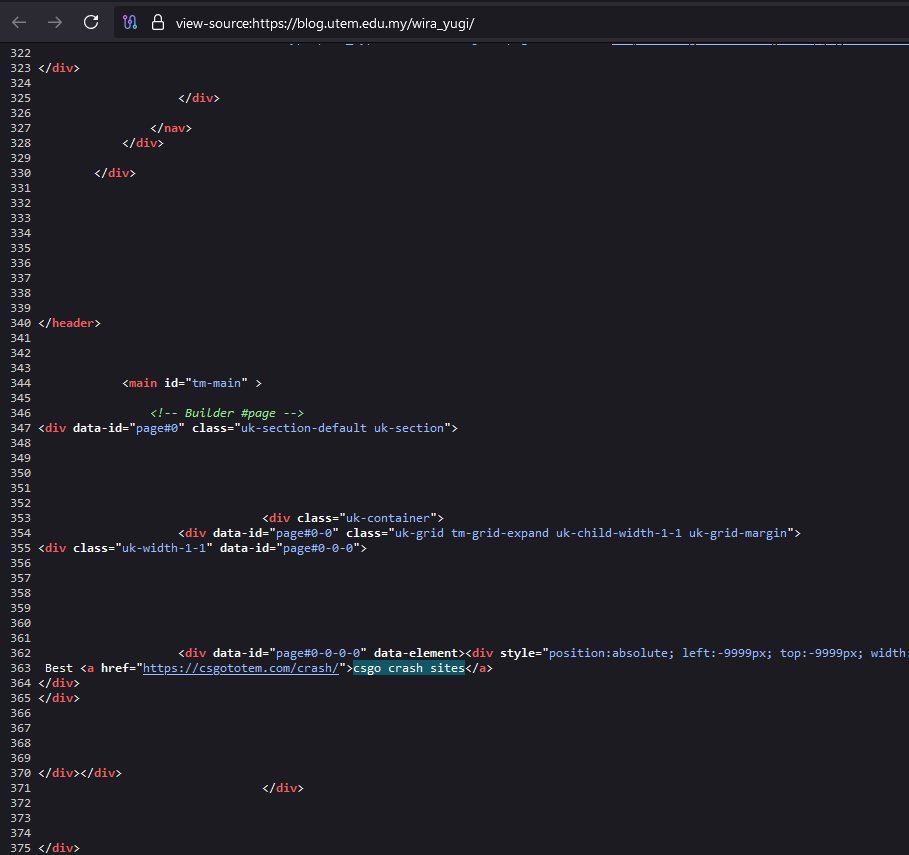Click the closing div on line 325
The image size is (909, 855).
199,98
